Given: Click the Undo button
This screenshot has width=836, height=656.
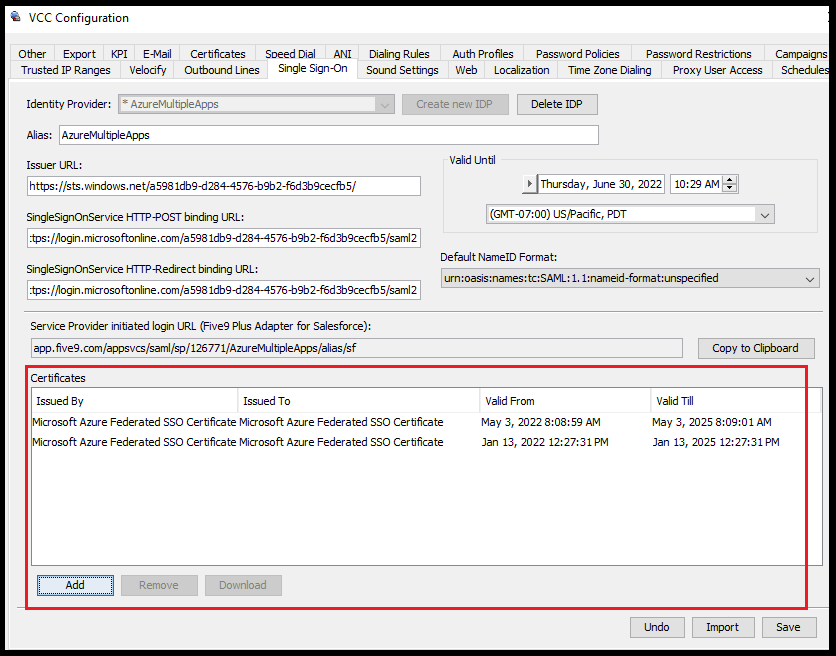Looking at the screenshot, I should coord(656,627).
